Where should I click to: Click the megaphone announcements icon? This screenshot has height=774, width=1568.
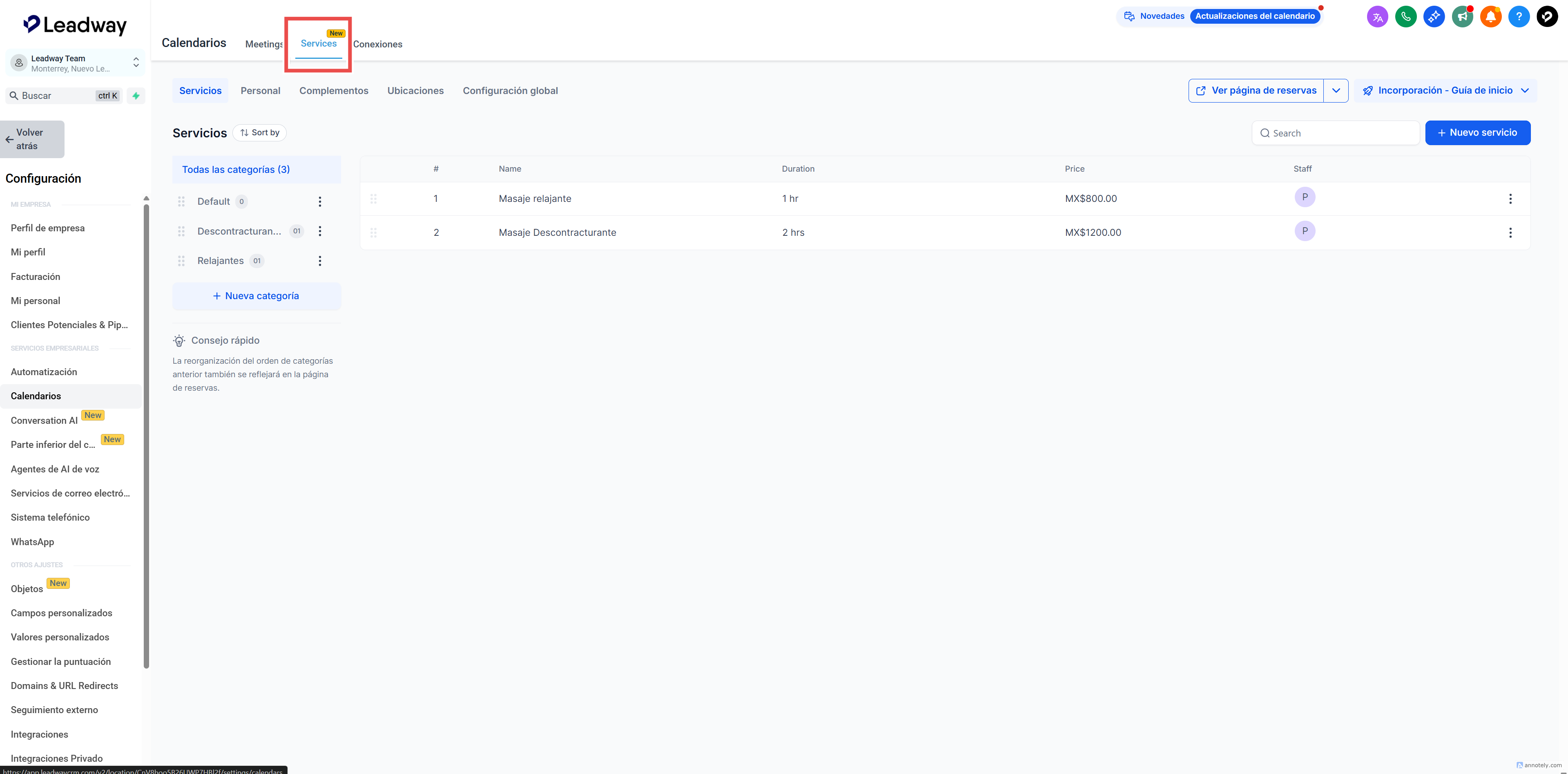(1462, 16)
